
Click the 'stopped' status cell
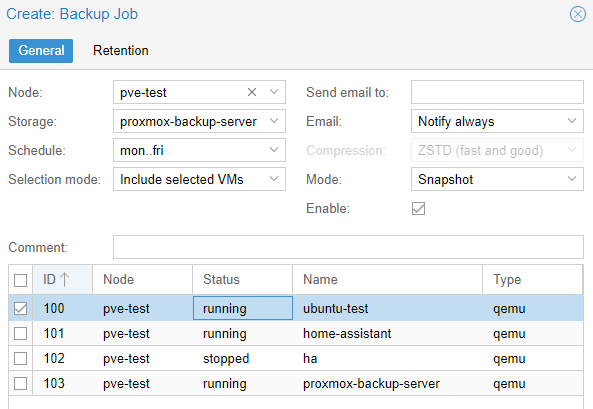242,358
